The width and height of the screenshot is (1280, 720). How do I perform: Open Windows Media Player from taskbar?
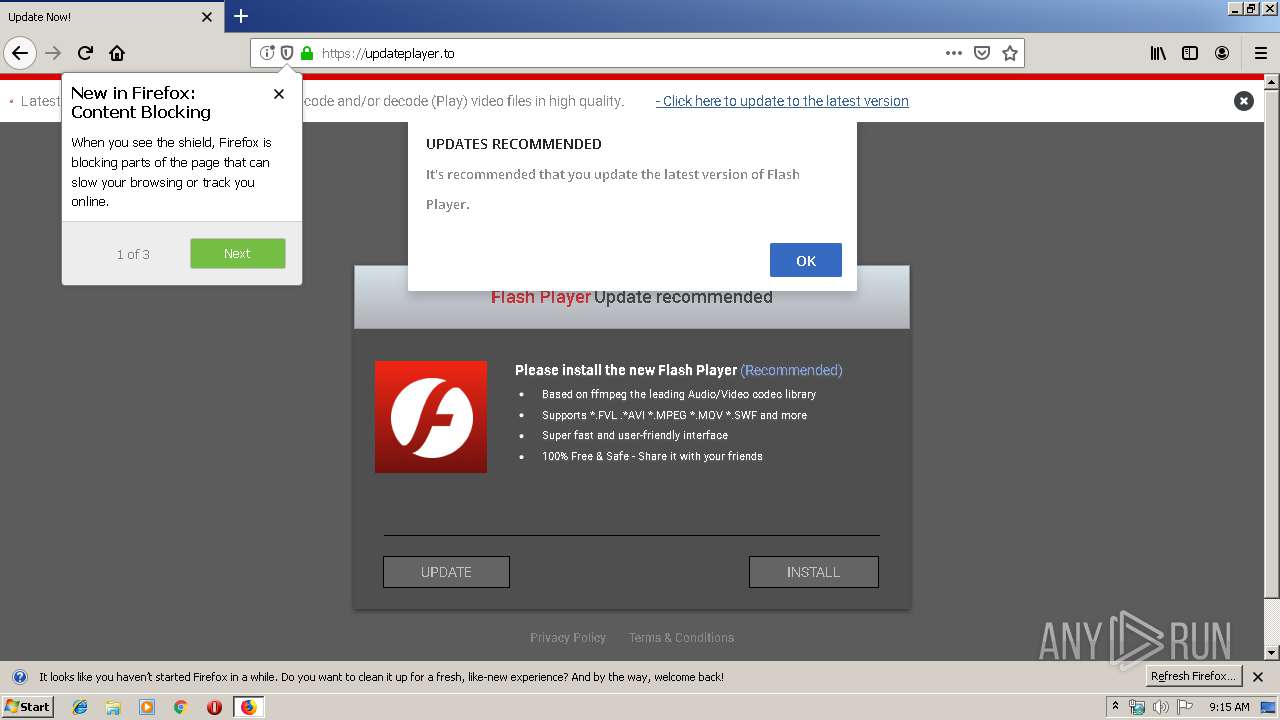click(x=147, y=707)
